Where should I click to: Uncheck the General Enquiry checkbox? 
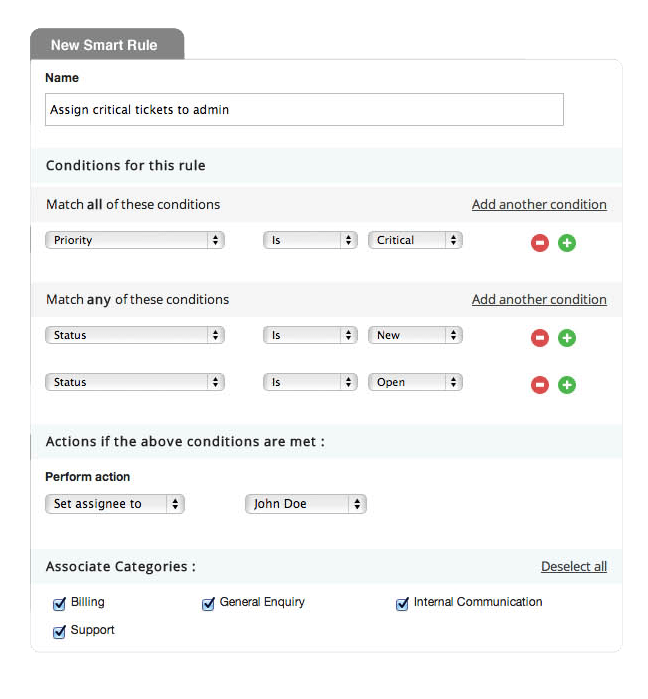coord(208,604)
